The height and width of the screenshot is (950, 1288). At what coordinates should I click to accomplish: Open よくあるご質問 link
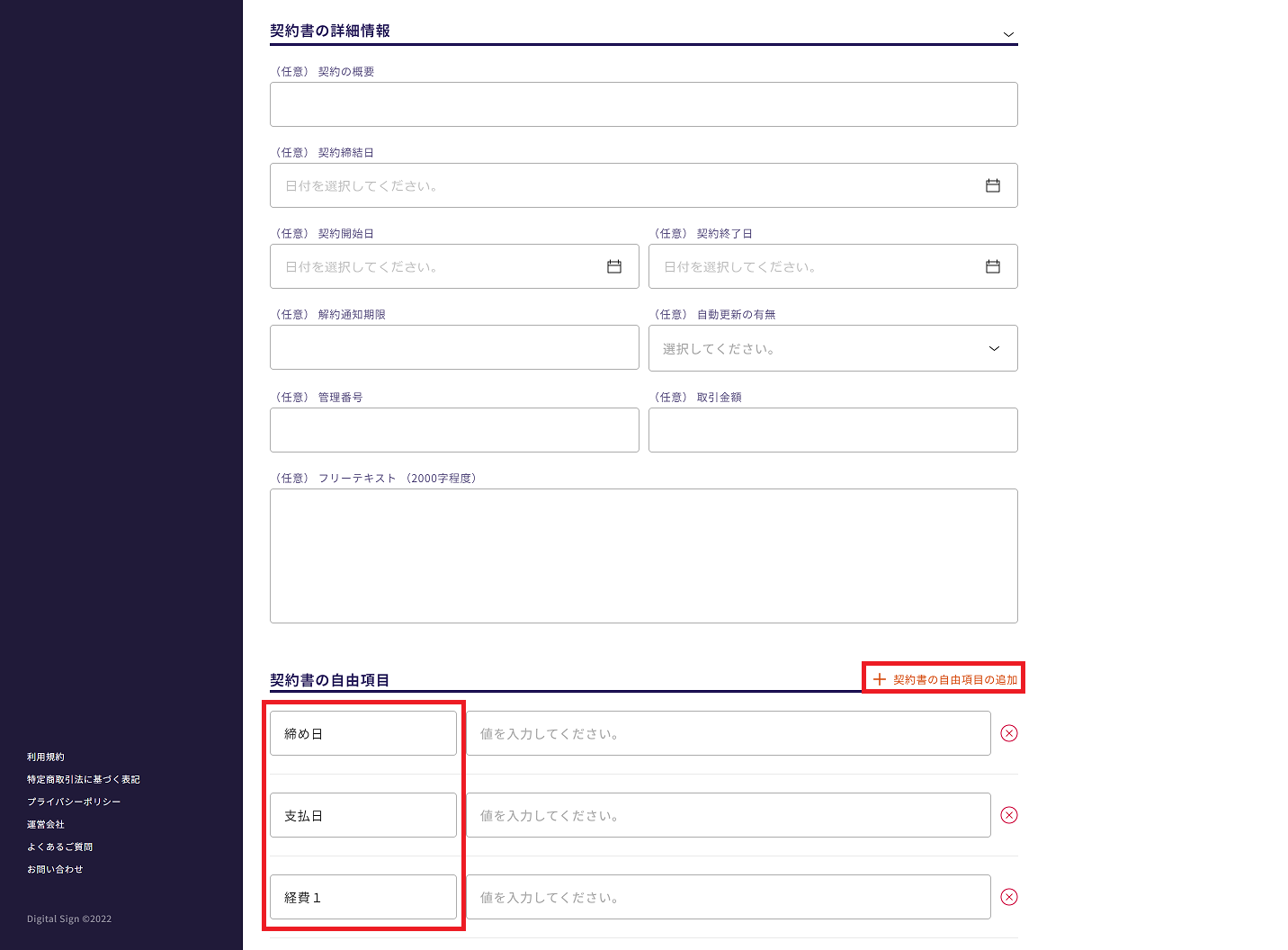tap(60, 847)
